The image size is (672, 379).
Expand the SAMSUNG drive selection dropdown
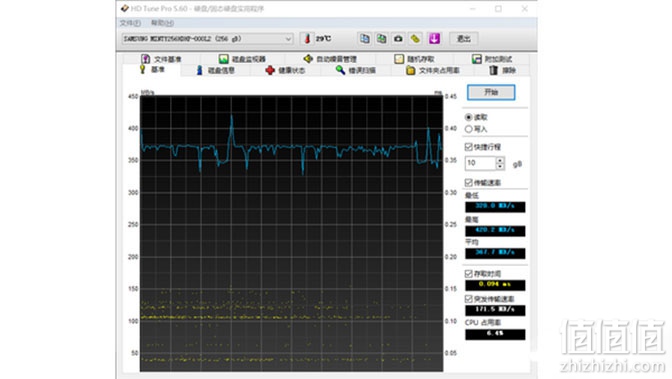point(288,39)
